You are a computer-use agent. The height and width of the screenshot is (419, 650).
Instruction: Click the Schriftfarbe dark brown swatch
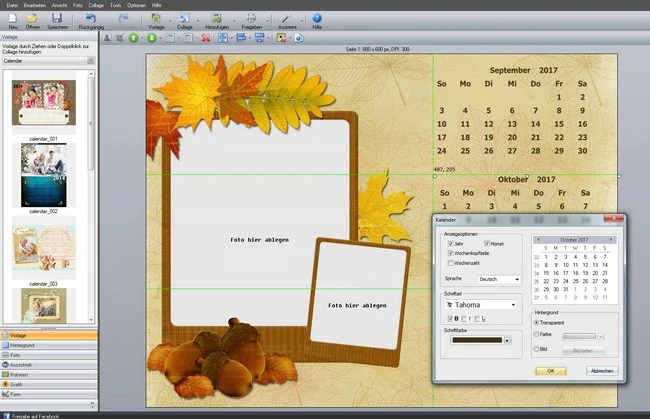point(477,340)
